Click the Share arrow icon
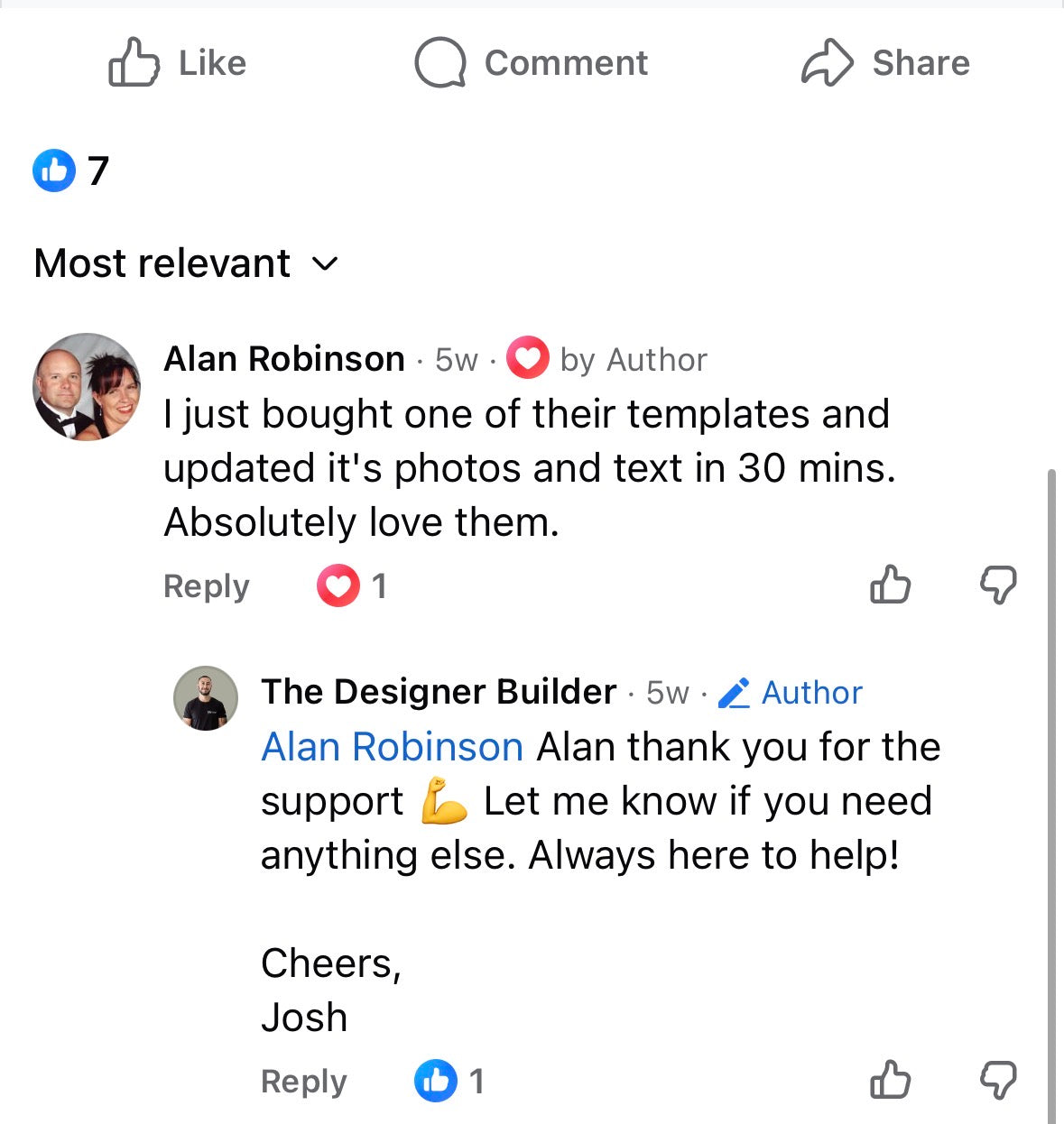 coord(827,62)
